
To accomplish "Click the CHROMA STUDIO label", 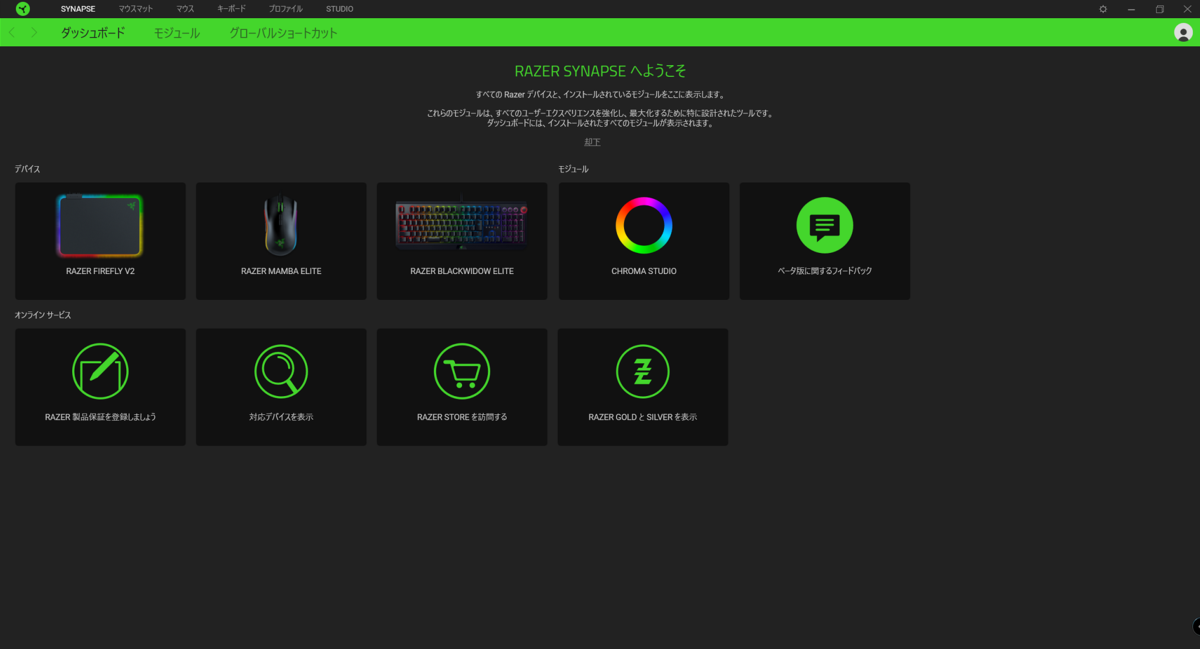I will tap(643, 271).
